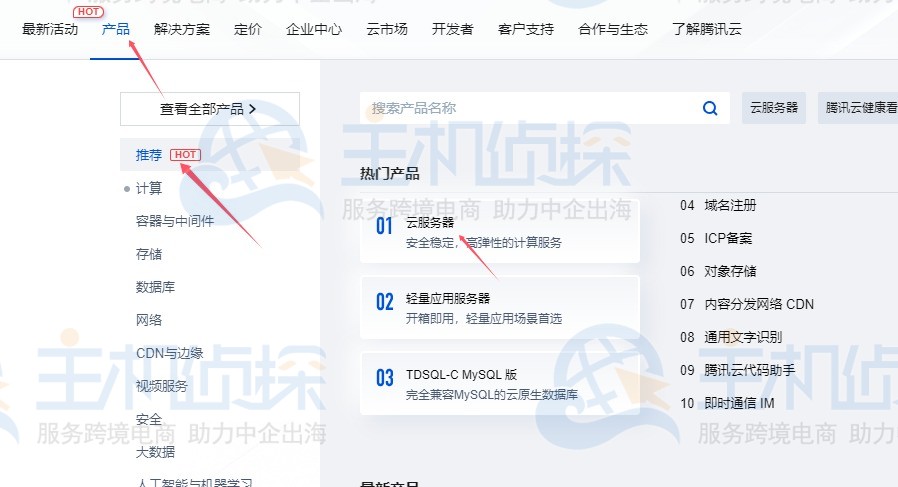Screen dimensions: 898x487
Task: Select the 存储 category
Action: [x=149, y=254]
